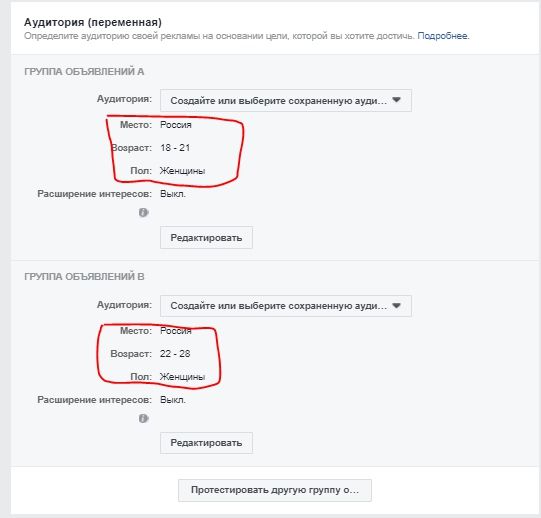Click Протестировать другую группу button
Image resolution: width=541 pixels, height=518 pixels.
(275, 490)
